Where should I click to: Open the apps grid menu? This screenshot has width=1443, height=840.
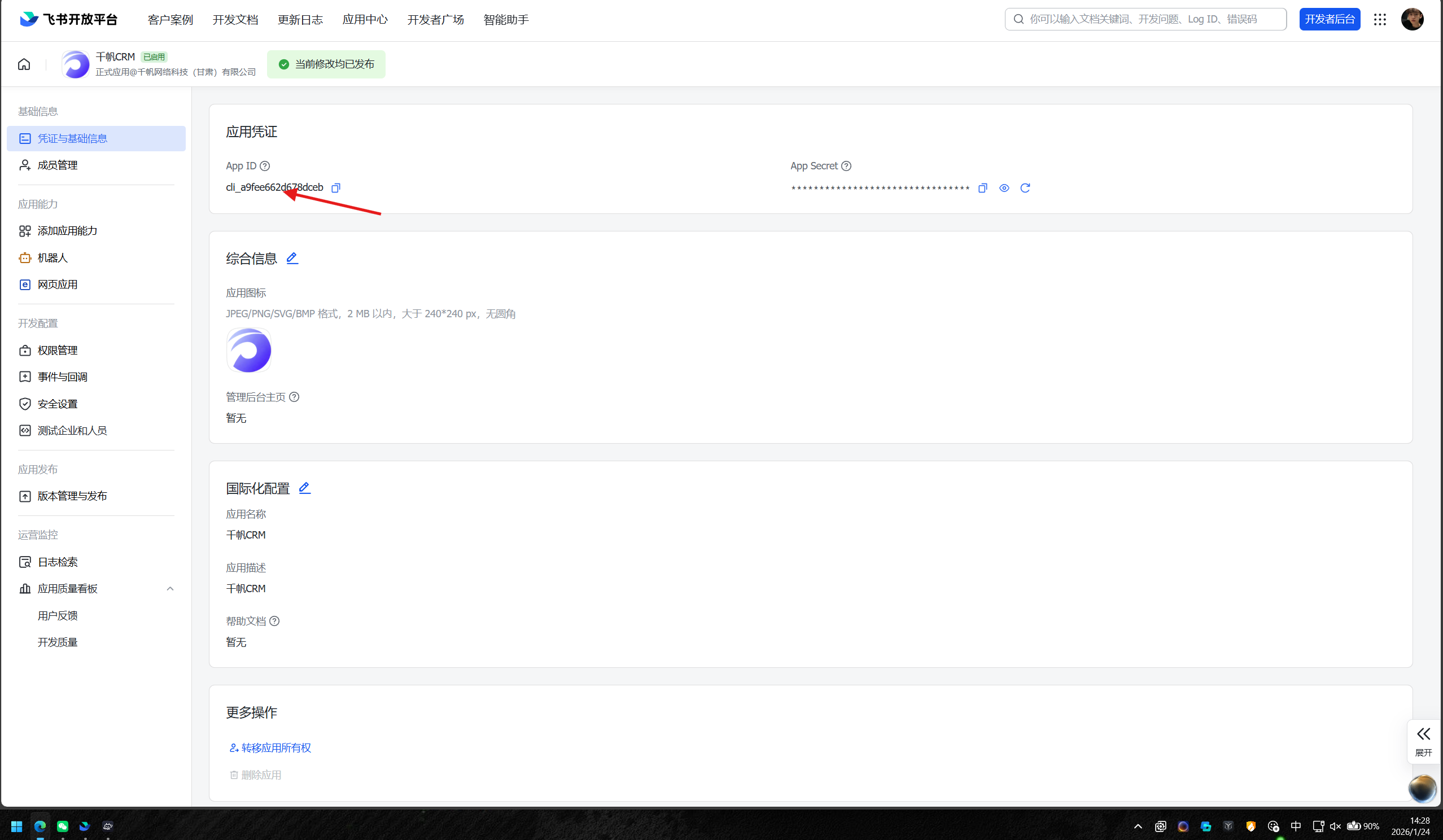click(x=1380, y=19)
